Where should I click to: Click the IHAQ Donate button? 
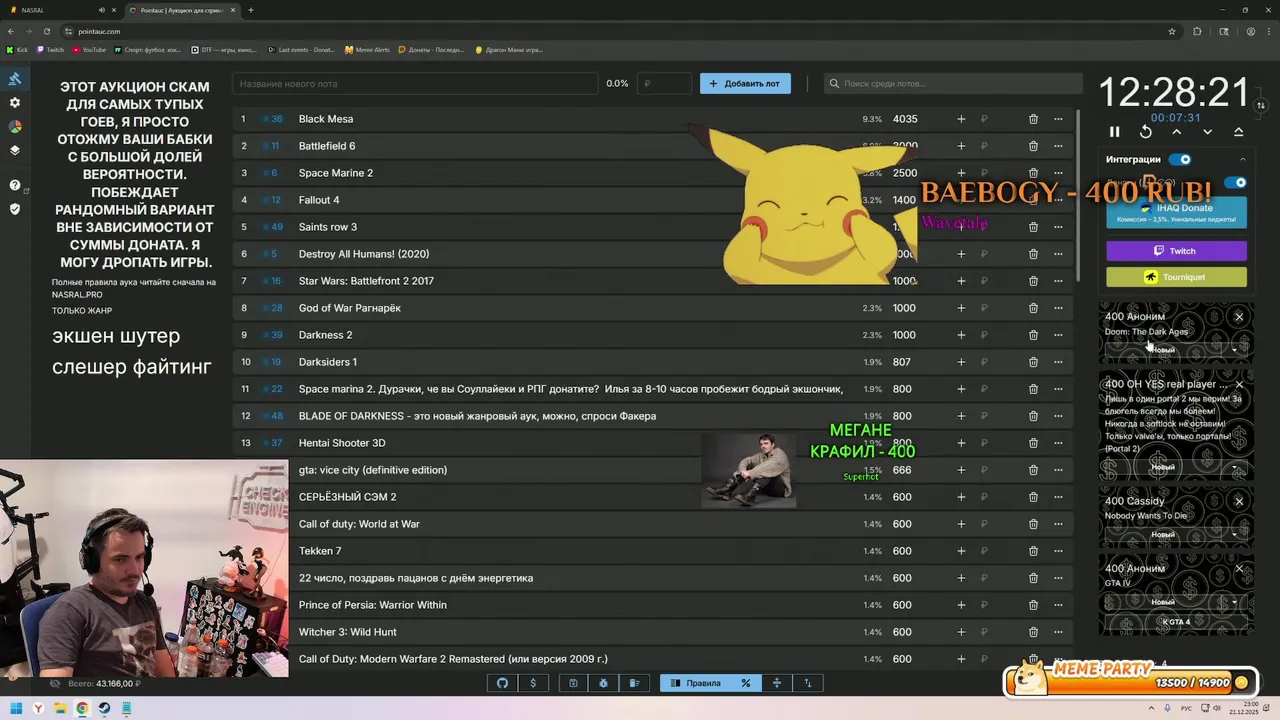click(1176, 212)
